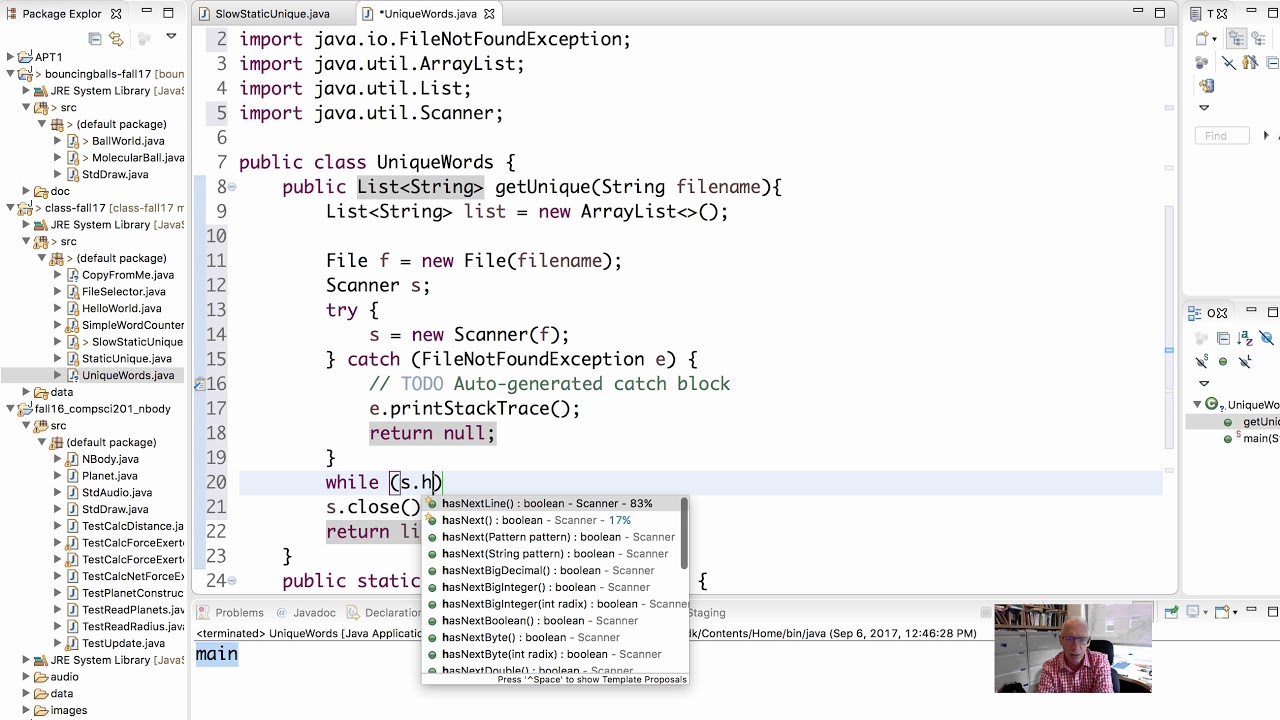1280x720 pixels.
Task: Toggle Hide Static members in Outline
Action: 1202,361
